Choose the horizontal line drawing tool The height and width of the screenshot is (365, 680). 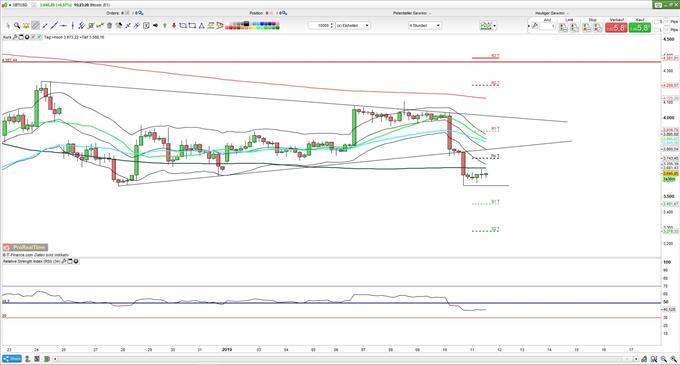63,26
